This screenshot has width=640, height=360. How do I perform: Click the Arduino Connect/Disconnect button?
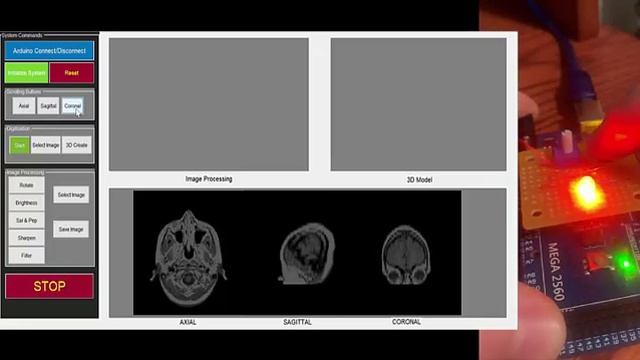coord(49,51)
